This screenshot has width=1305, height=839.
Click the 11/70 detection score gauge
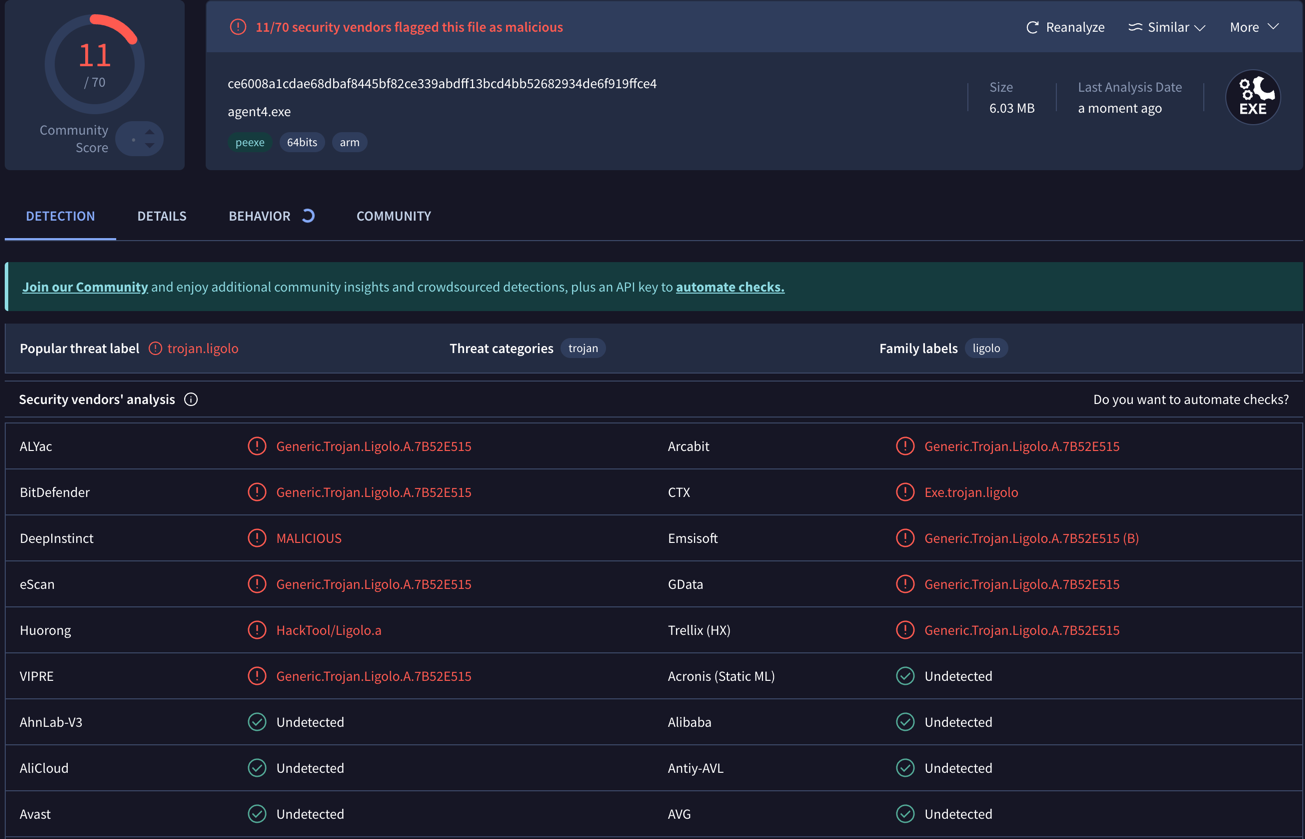95,64
